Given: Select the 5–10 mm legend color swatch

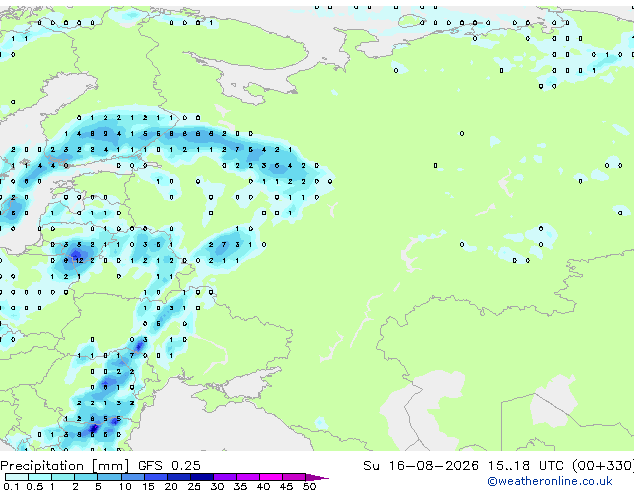Looking at the screenshot, I should [x=109, y=477].
